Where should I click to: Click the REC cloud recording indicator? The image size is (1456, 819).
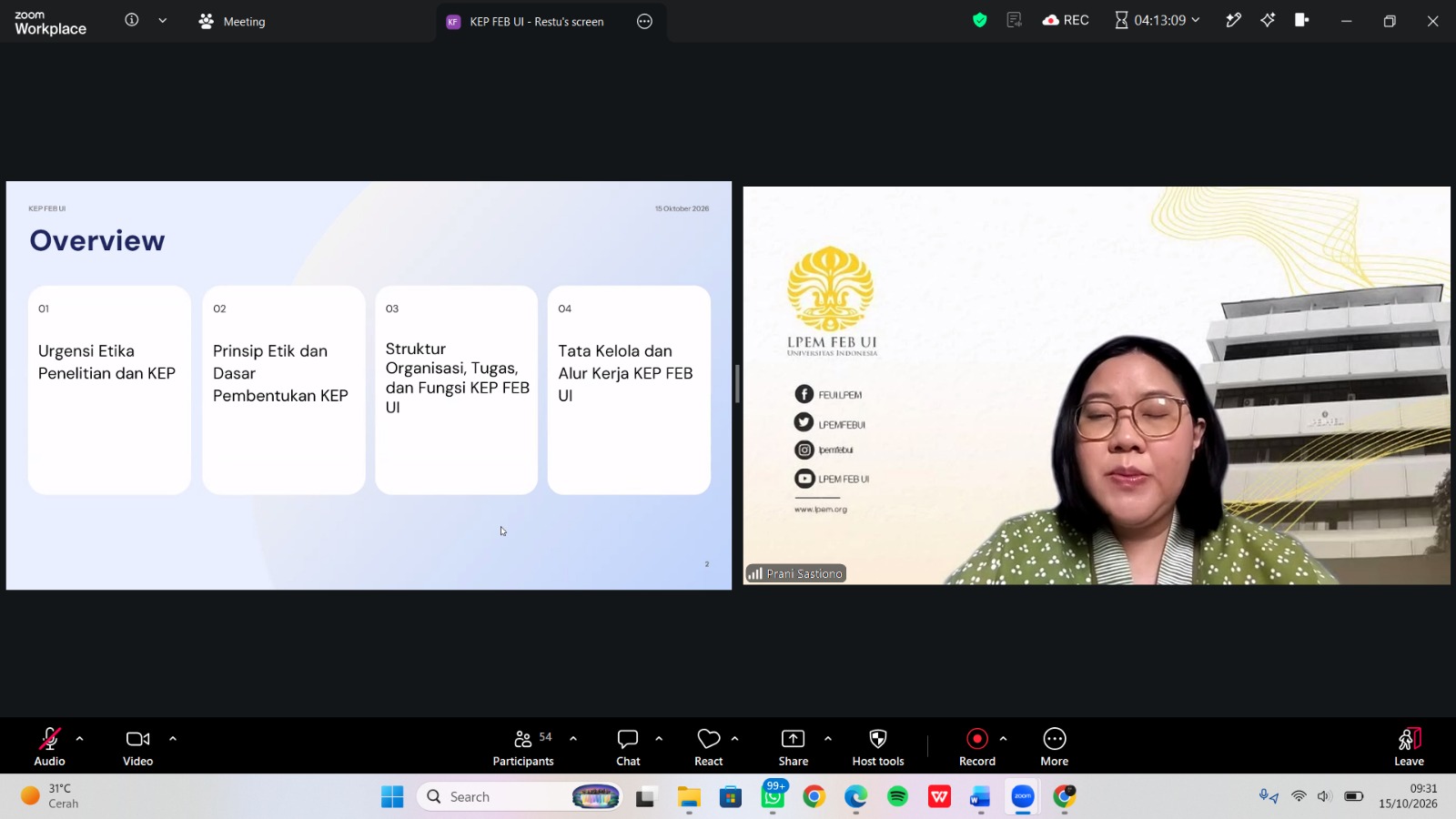[x=1066, y=20]
